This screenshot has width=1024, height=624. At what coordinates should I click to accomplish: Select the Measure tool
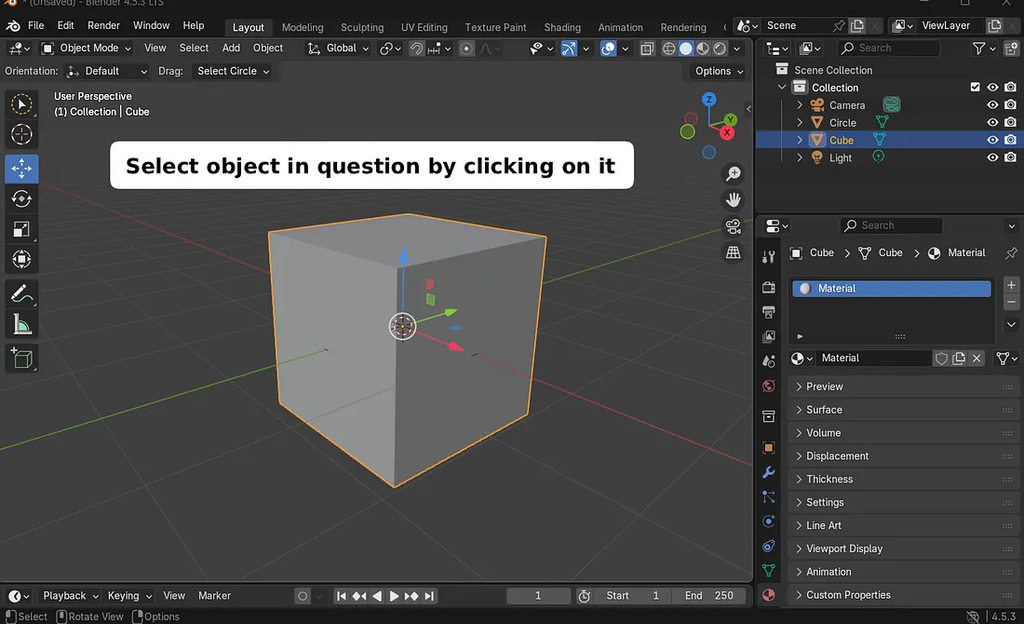(x=21, y=324)
